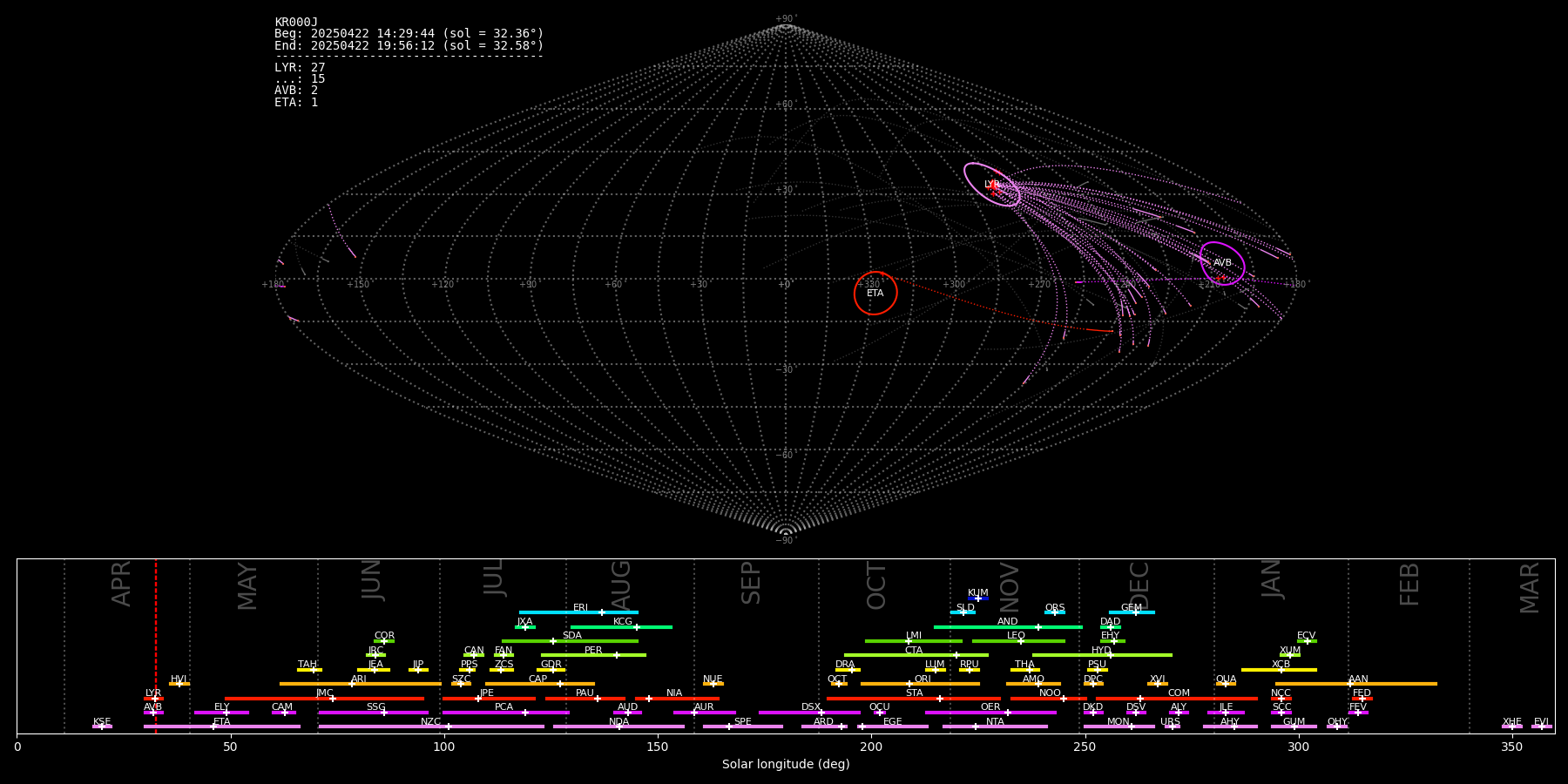Click the MON shower bar in timeline
1568x784 pixels.
coord(1119,727)
